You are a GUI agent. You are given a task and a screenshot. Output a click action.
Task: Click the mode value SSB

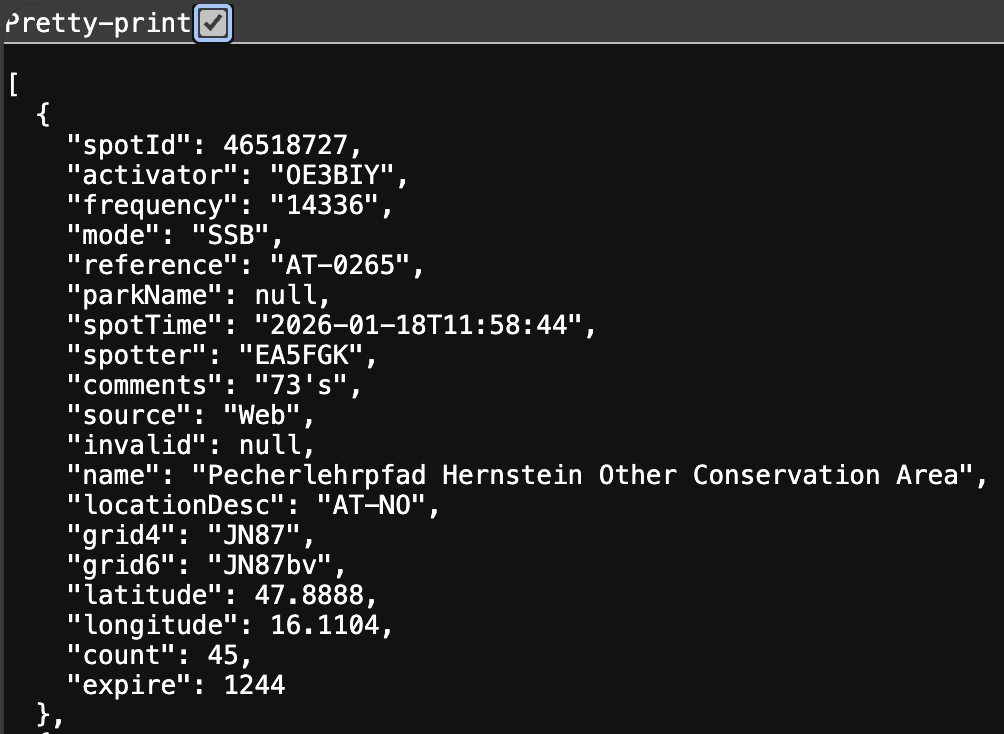[x=246, y=235]
